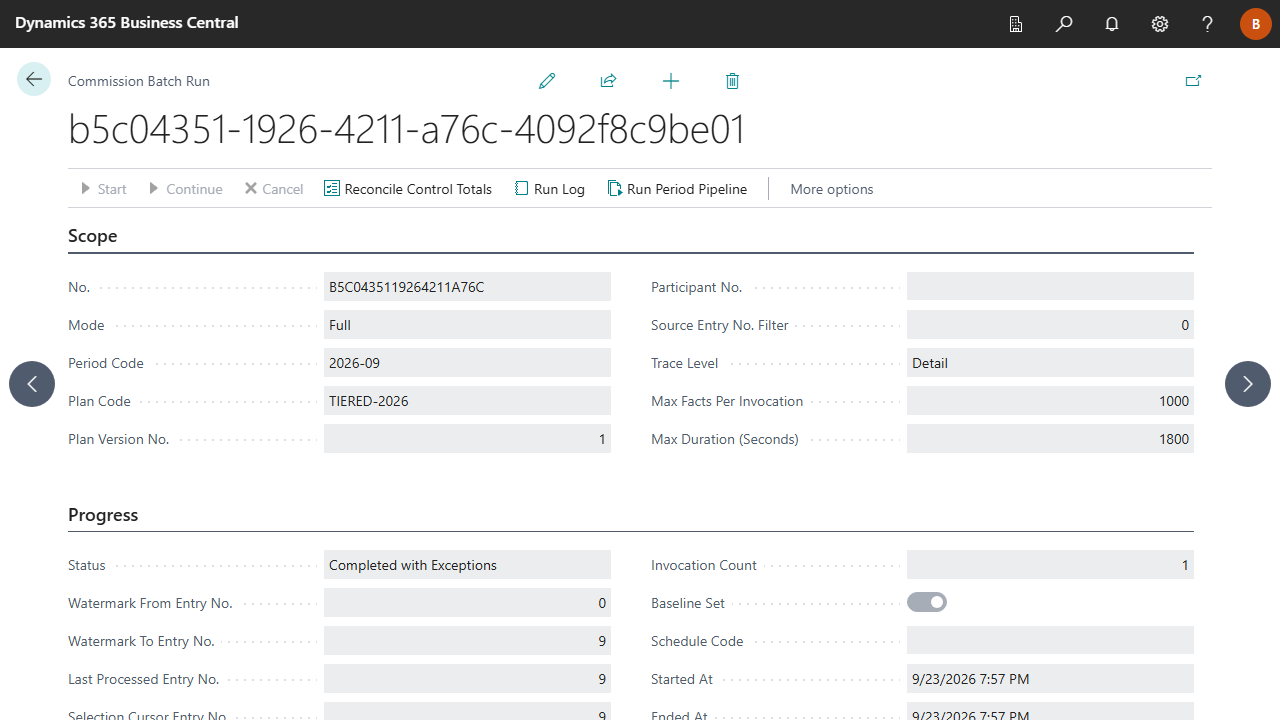
Task: Click the Cancel action
Action: tap(274, 189)
